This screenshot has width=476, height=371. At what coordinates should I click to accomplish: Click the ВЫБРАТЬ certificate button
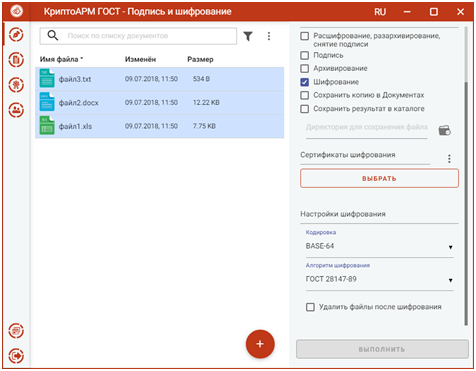(x=379, y=178)
